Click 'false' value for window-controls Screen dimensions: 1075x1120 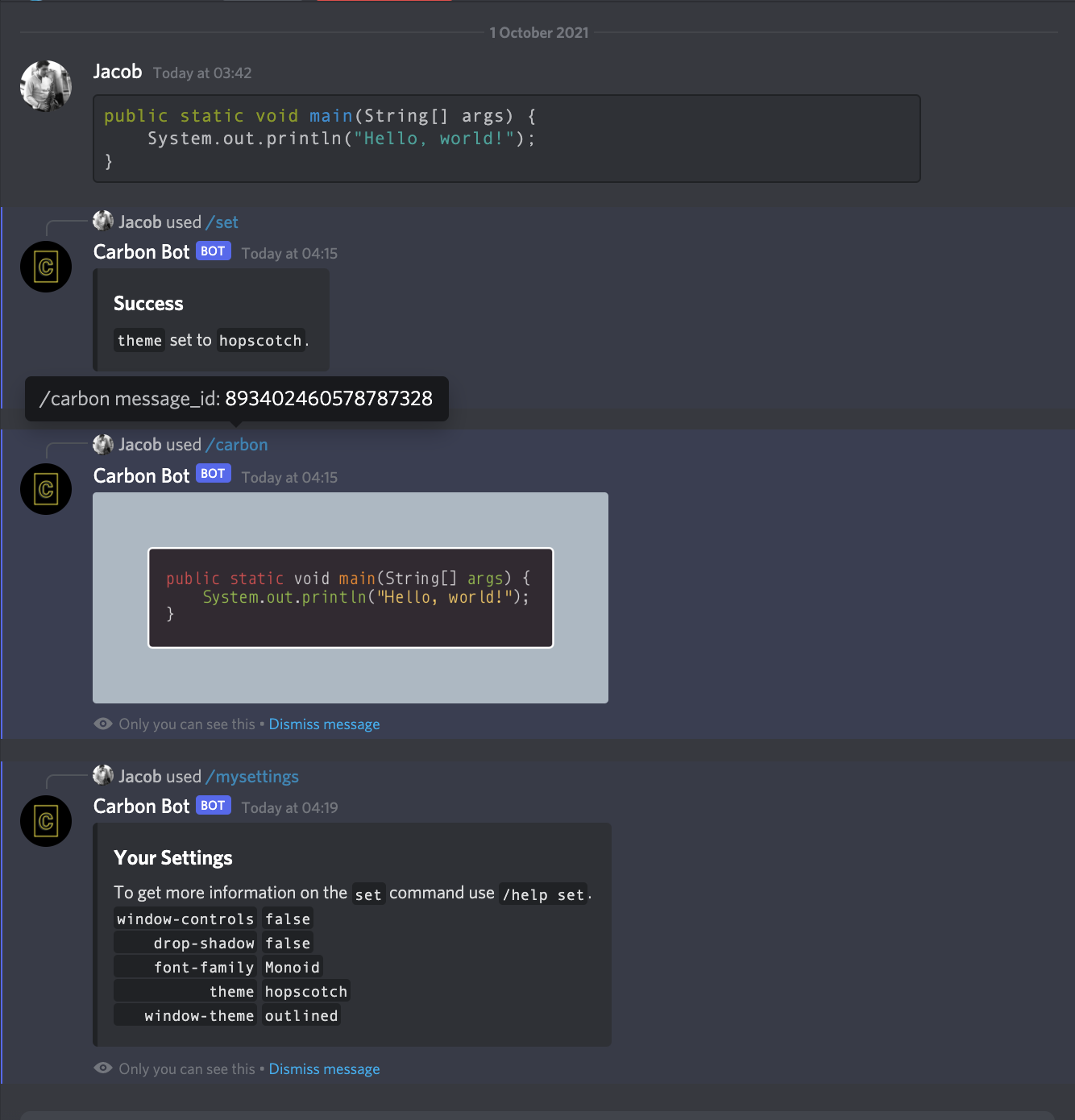288,919
